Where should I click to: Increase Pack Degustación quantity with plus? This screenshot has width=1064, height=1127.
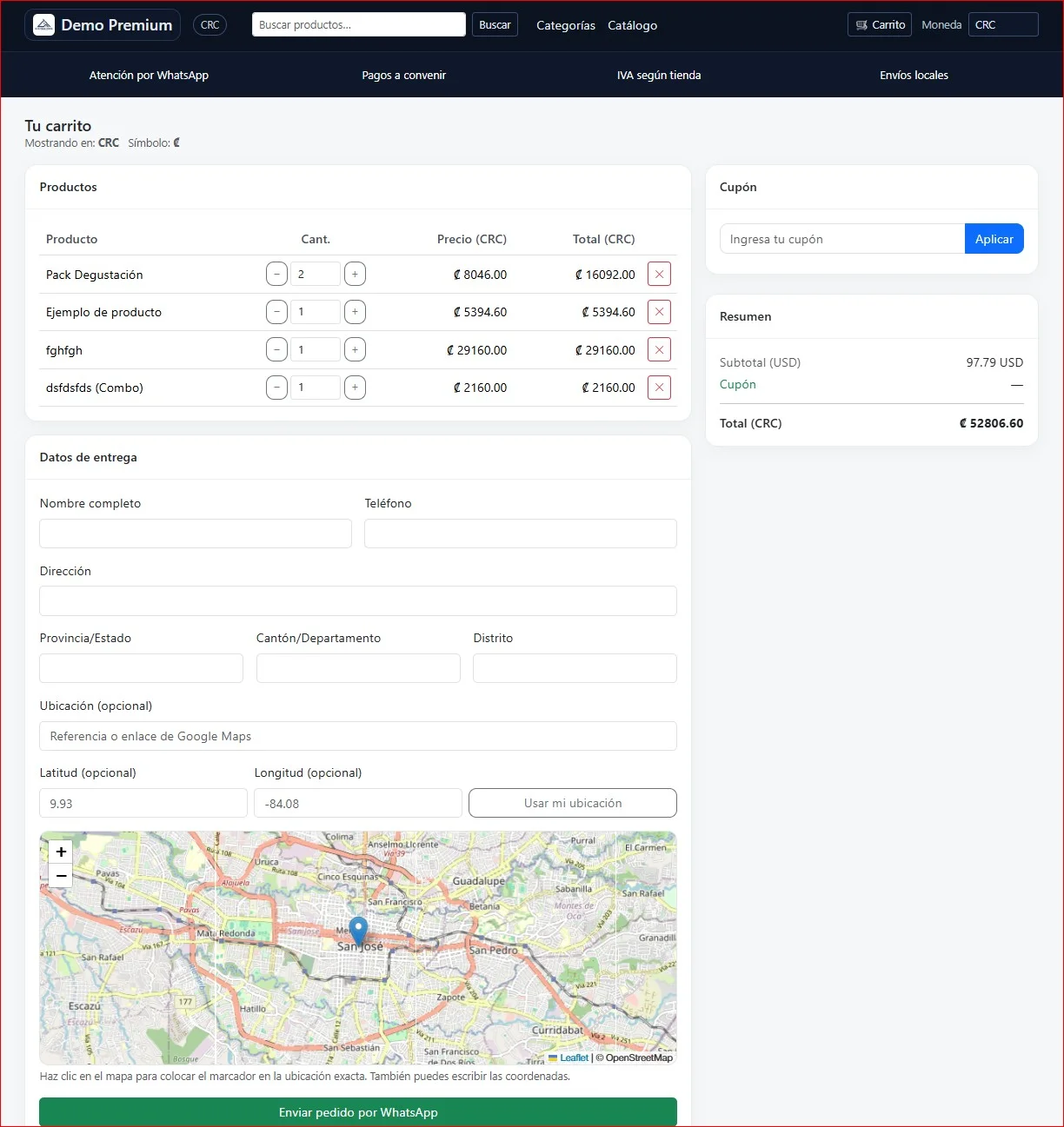pos(355,275)
